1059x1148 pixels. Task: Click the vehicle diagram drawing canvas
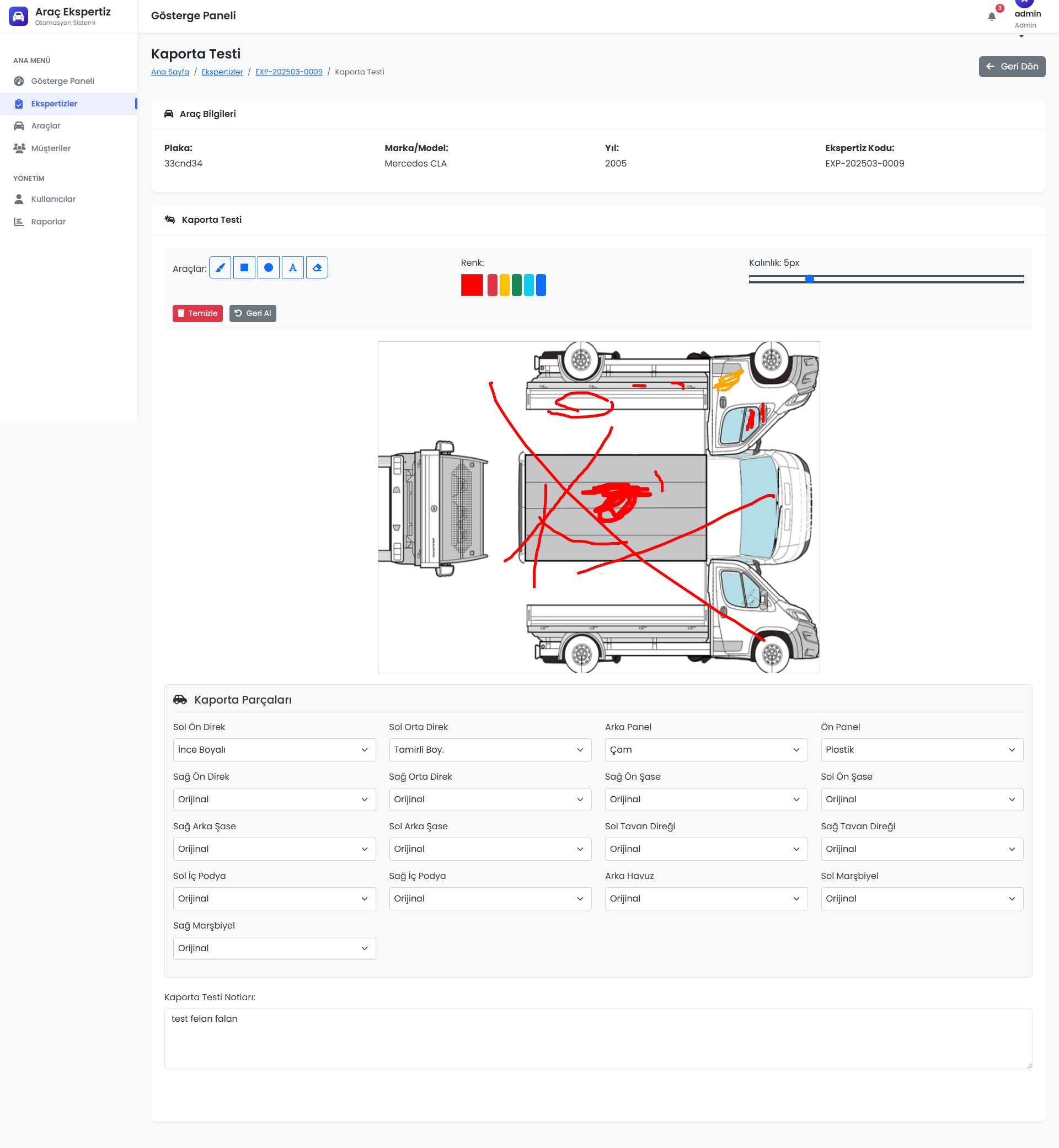[599, 507]
